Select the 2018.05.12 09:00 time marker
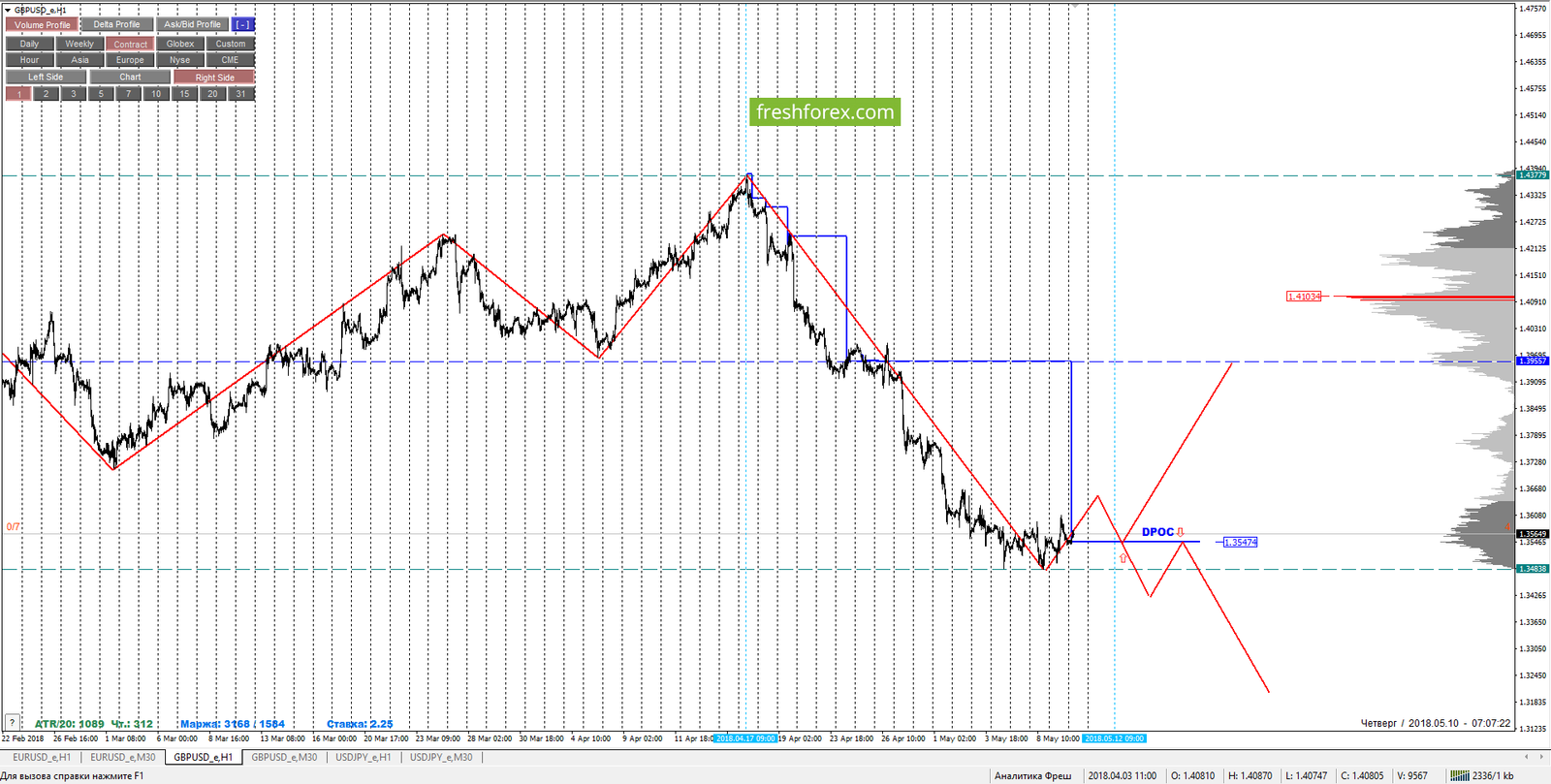Viewport: 1551px width, 784px height. pos(1115,738)
